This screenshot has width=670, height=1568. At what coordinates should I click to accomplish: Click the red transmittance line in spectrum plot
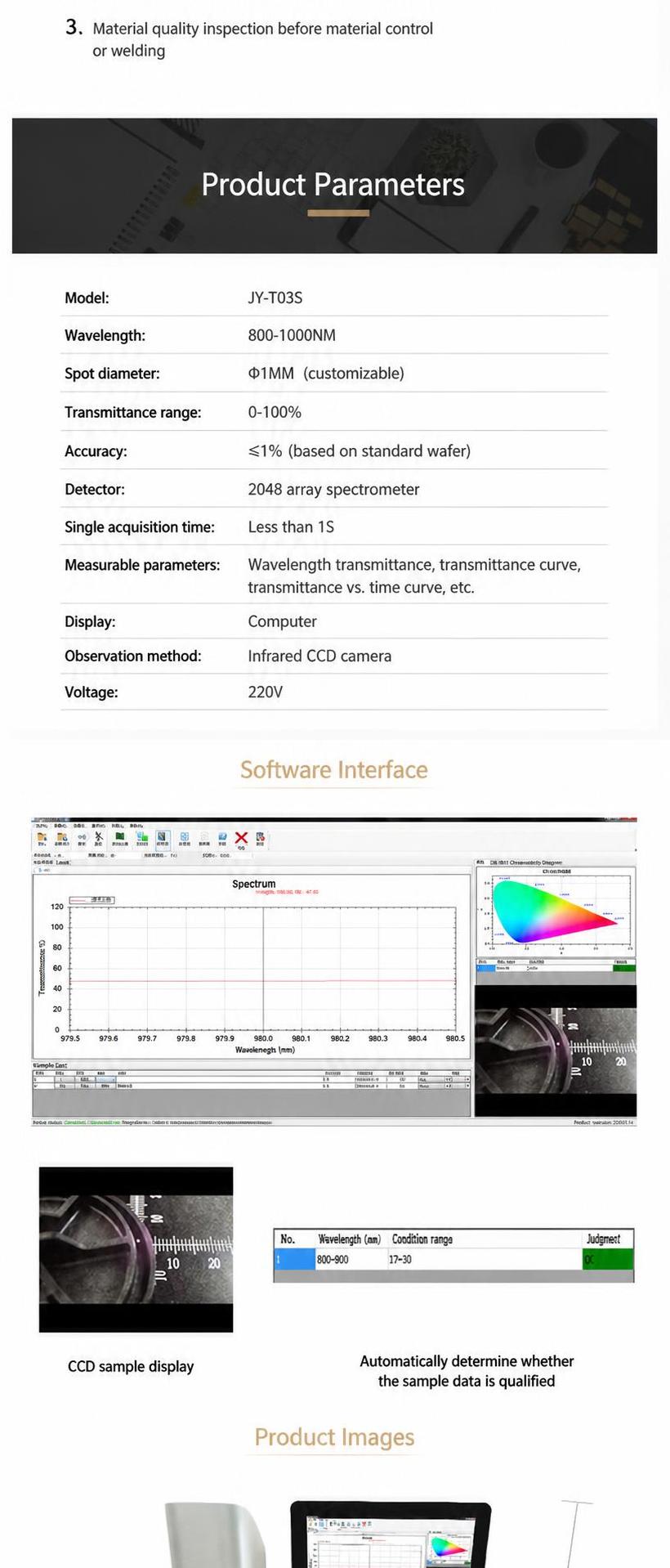(262, 980)
